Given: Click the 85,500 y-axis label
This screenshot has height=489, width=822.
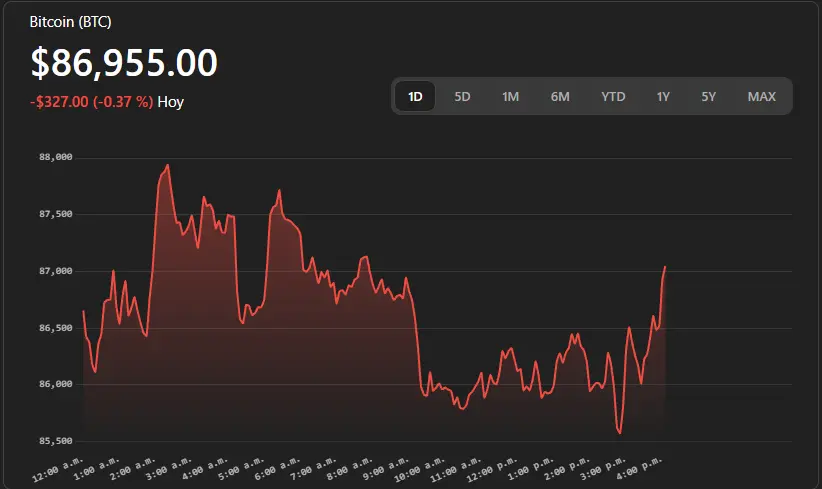Looking at the screenshot, I should point(56,441).
